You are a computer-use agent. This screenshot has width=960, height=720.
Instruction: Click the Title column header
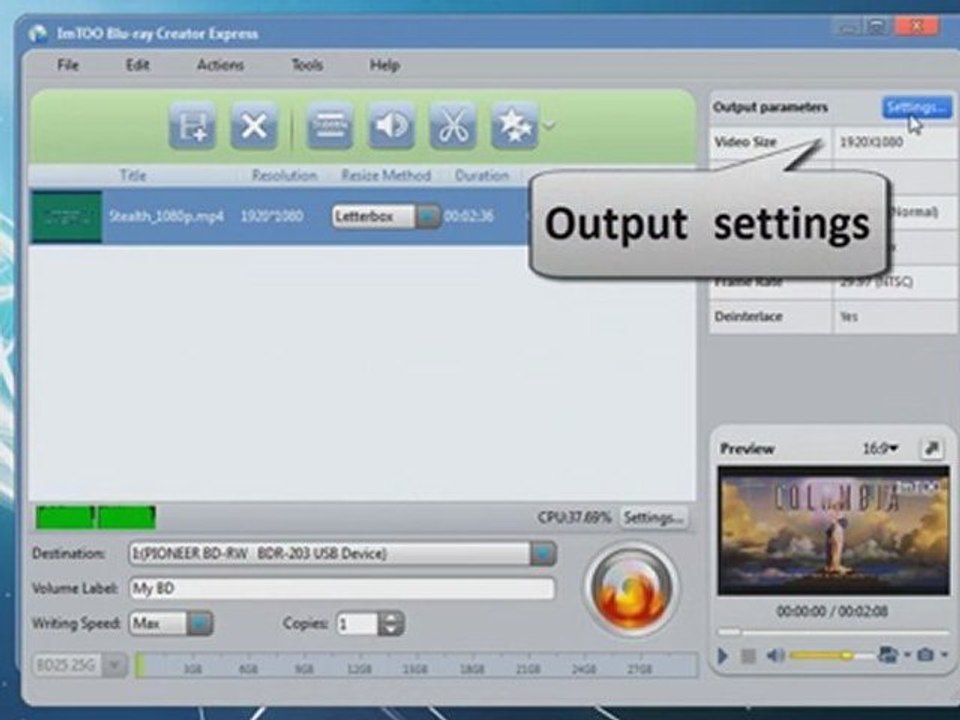coord(133,176)
